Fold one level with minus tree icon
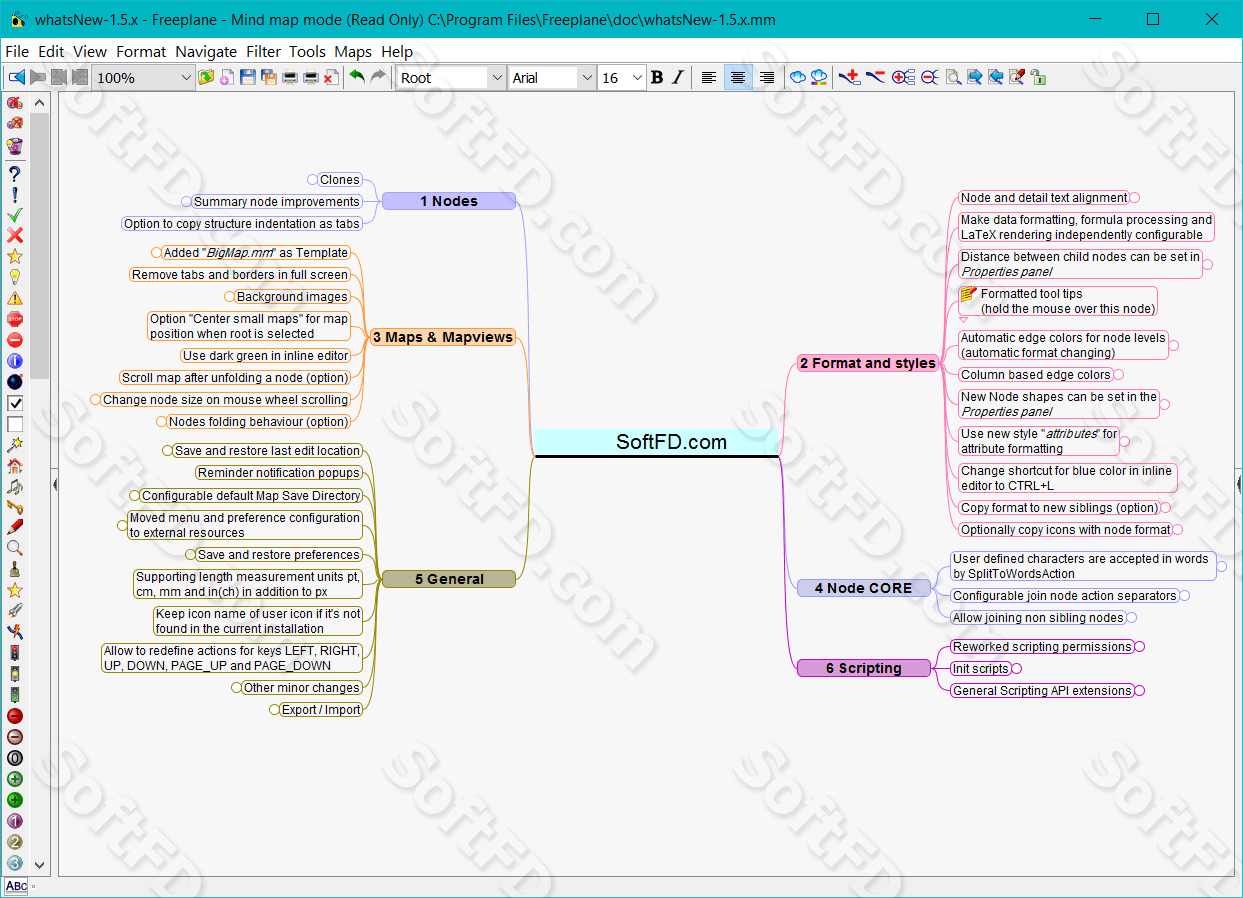Image resolution: width=1243 pixels, height=898 pixels. click(x=929, y=77)
